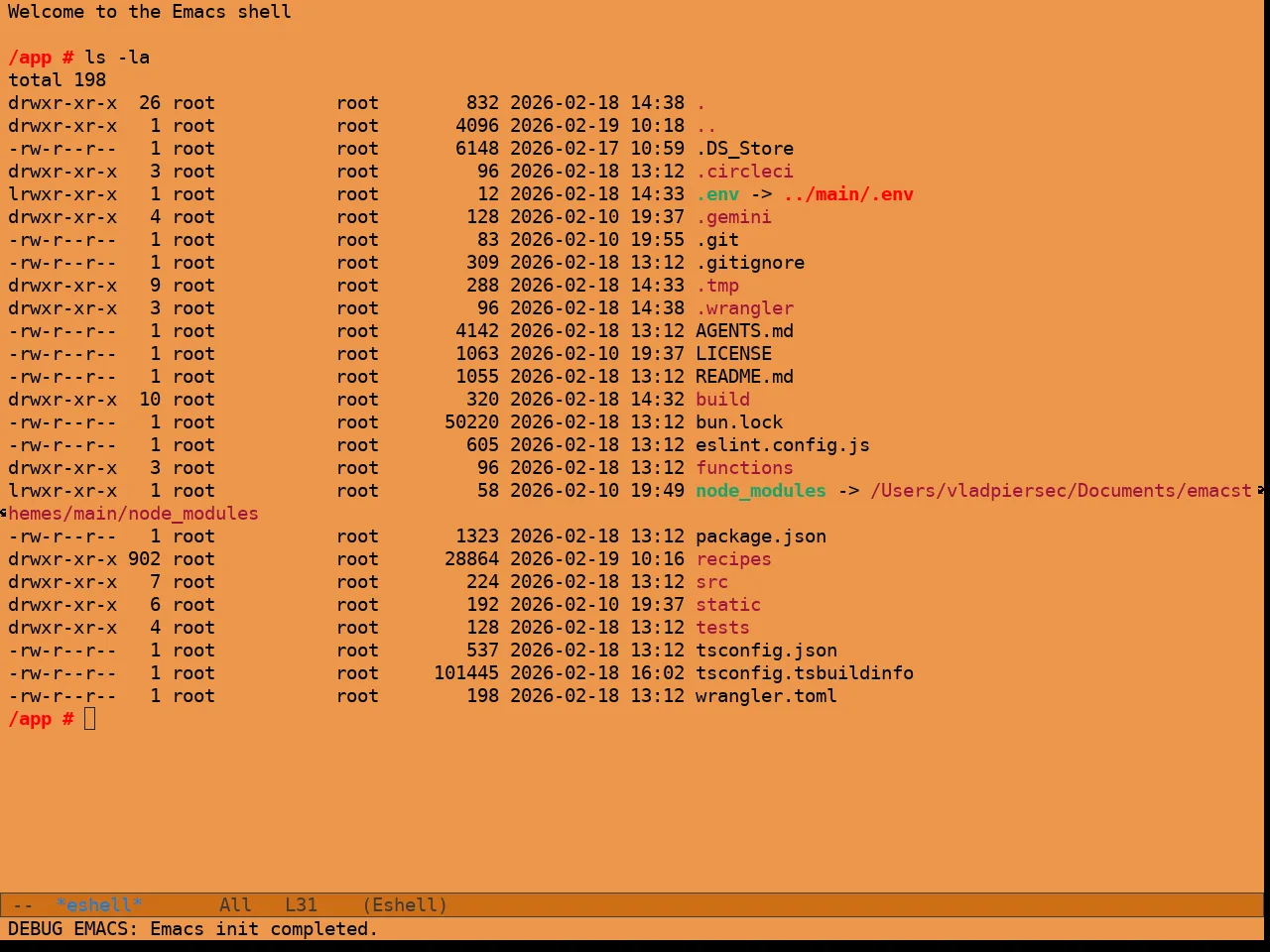Click the *eshell* buffer name in mode line
This screenshot has width=1270, height=952.
click(99, 904)
